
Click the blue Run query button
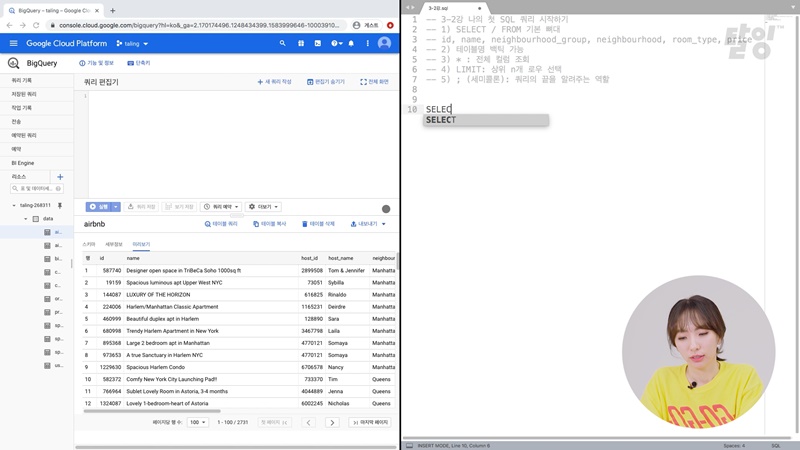click(x=99, y=207)
